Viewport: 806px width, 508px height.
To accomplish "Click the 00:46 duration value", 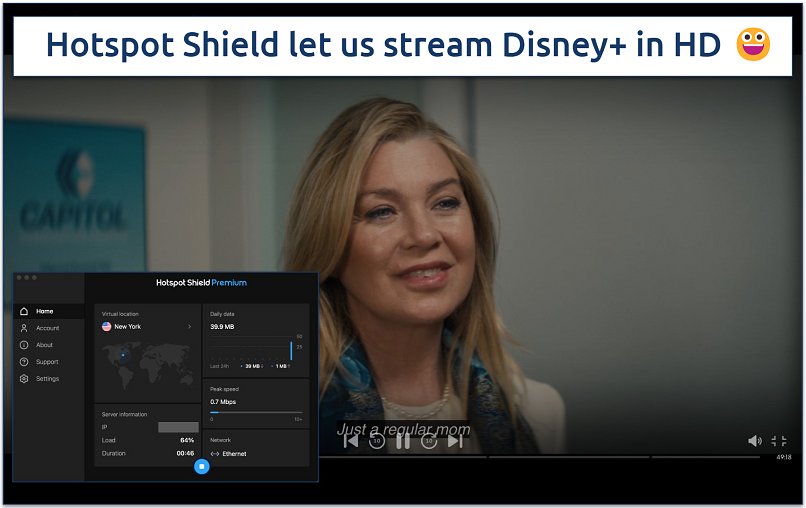I will (x=185, y=453).
